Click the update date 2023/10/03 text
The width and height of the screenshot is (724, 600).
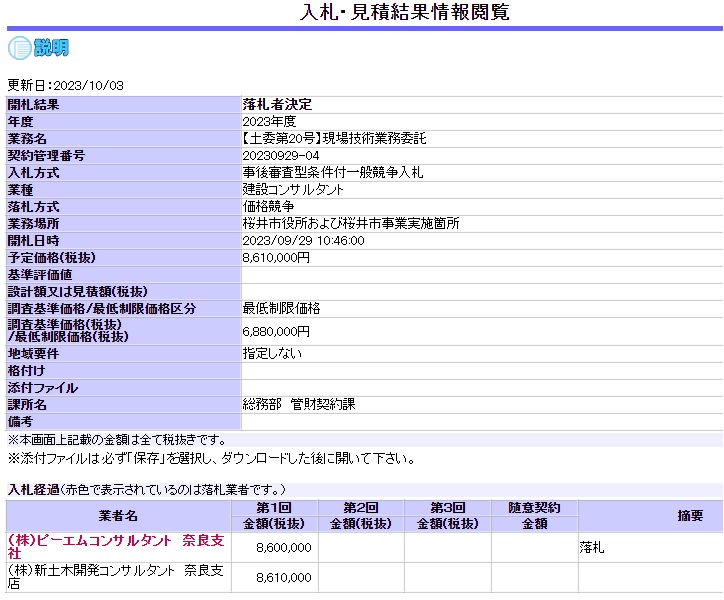[66, 86]
